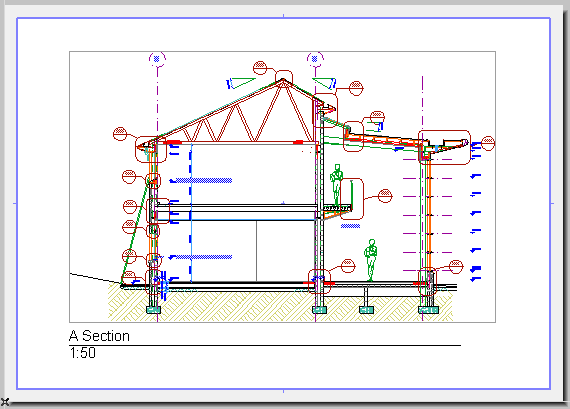Select the leftmost cyan footing block
Viewport: 570px width, 409px height.
[x=153, y=310]
